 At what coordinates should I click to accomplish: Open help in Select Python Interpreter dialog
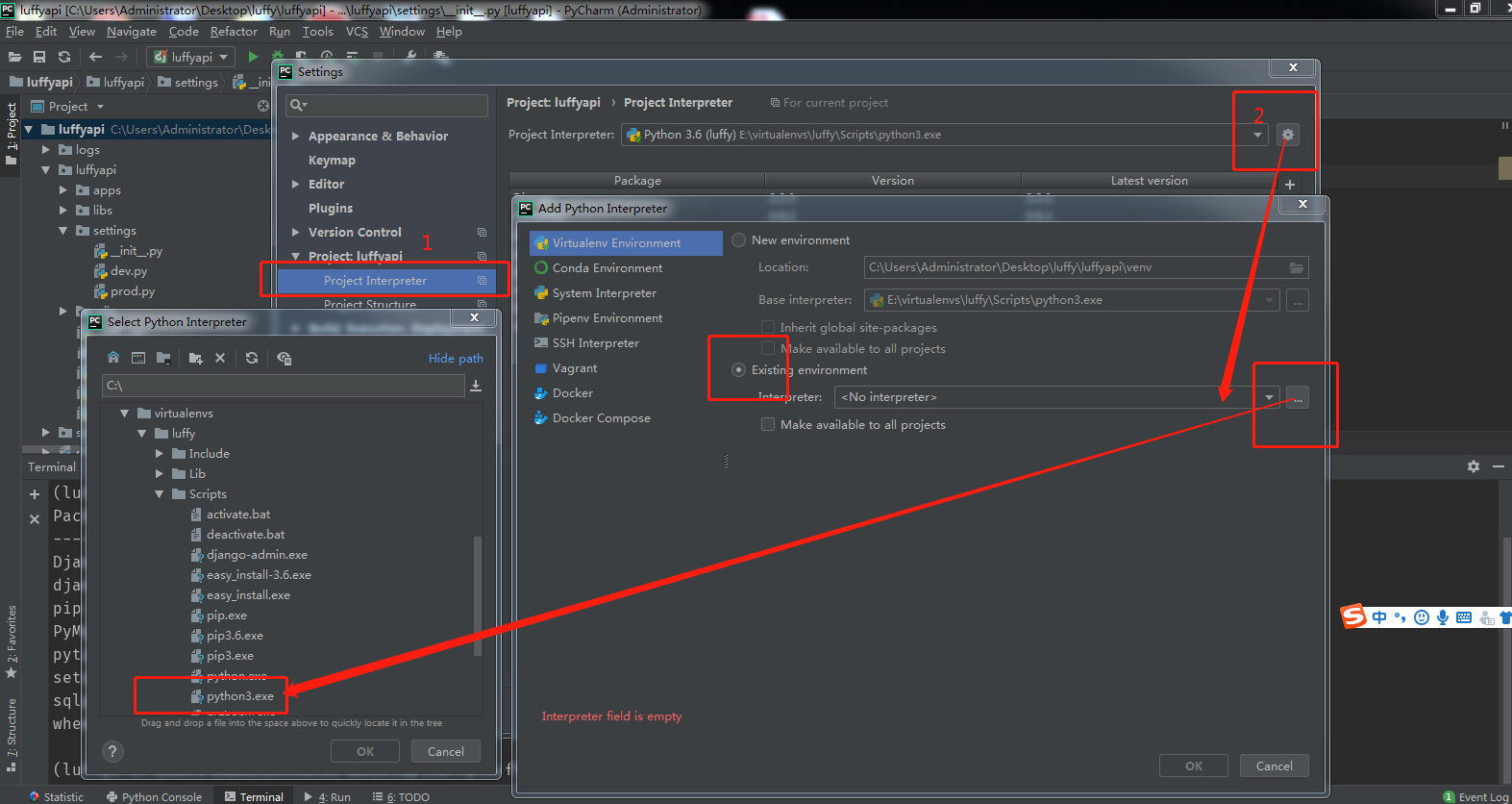(112, 752)
